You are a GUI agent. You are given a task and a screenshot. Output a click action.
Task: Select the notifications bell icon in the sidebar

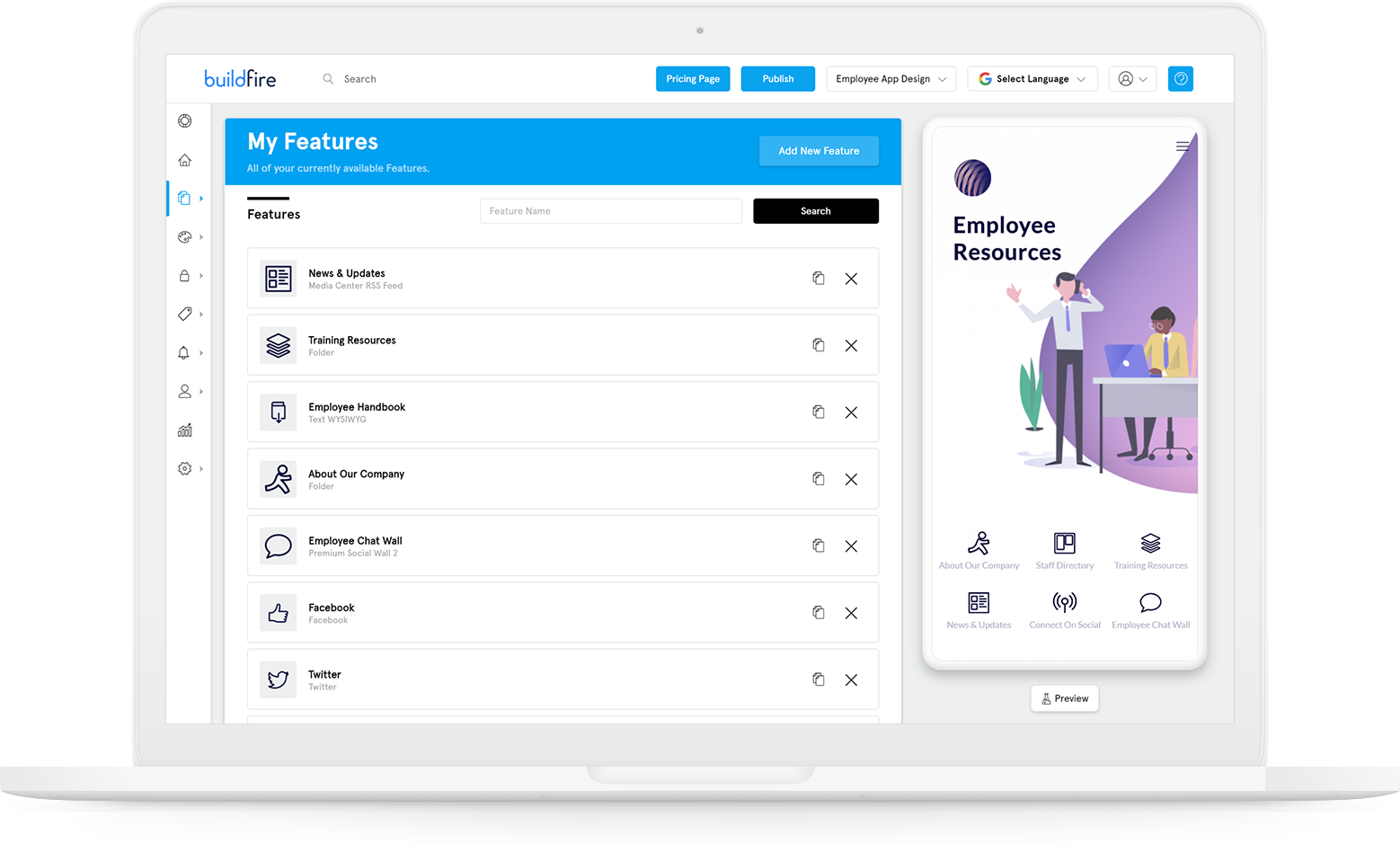[x=185, y=352]
